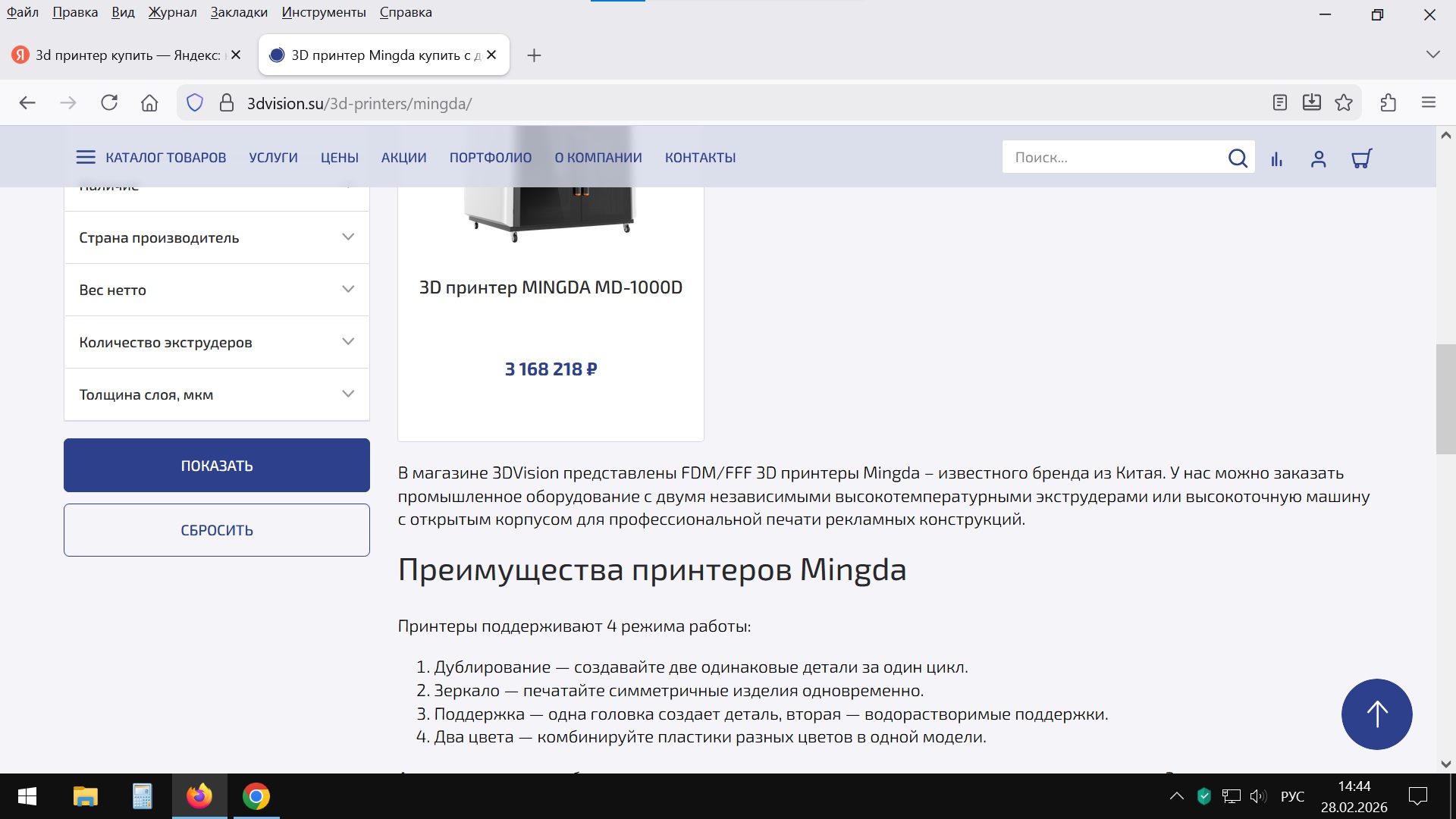Click the scroll-to-top arrow button
1456x819 pixels.
(x=1376, y=714)
